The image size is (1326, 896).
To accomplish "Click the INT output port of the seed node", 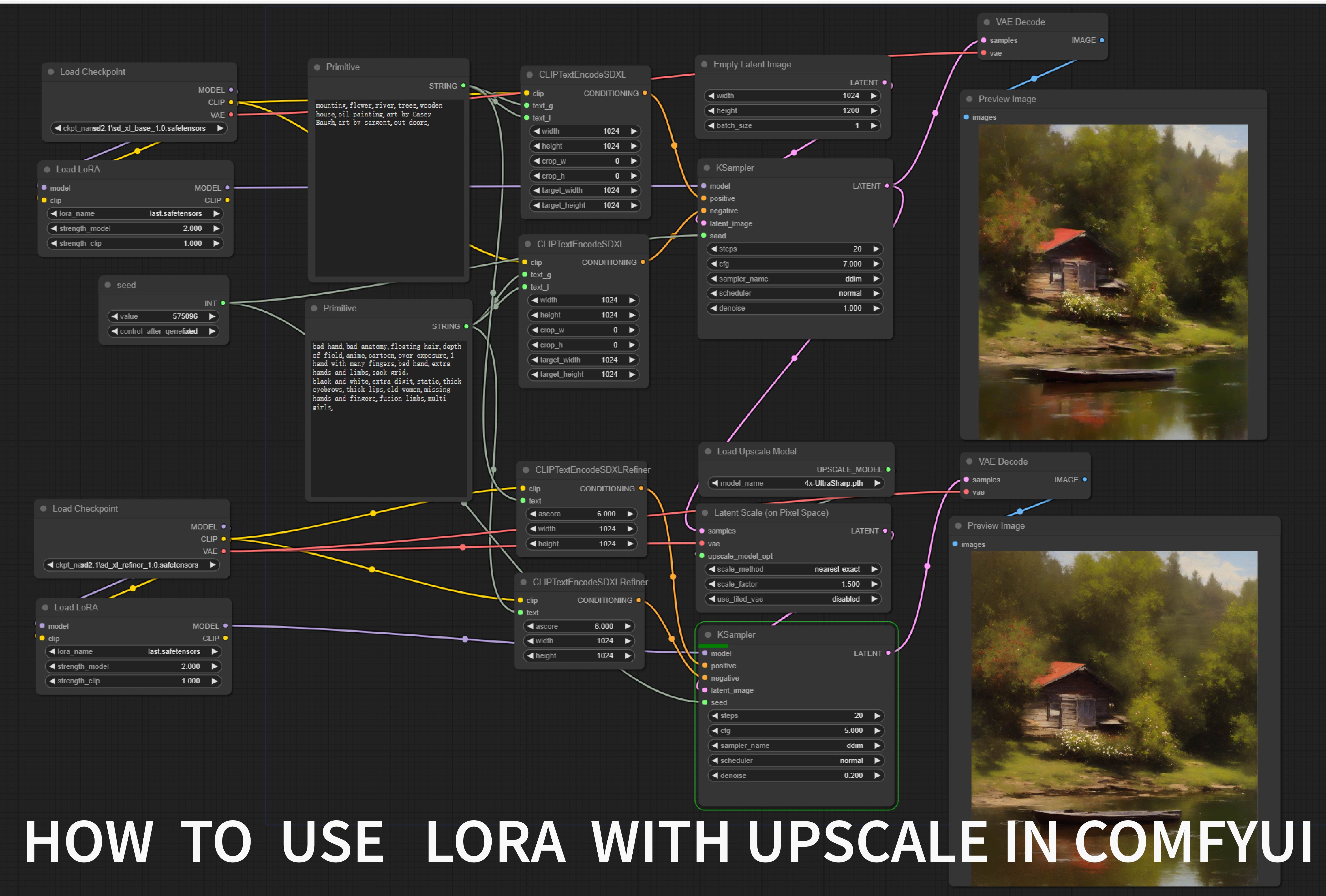I will click(223, 303).
